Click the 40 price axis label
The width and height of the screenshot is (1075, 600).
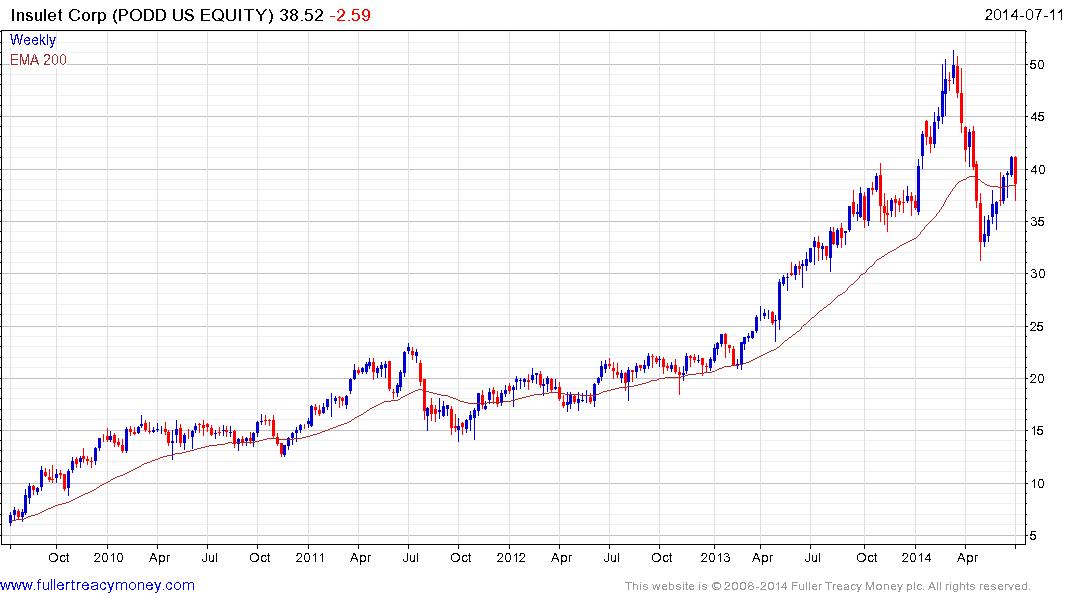coord(1037,169)
